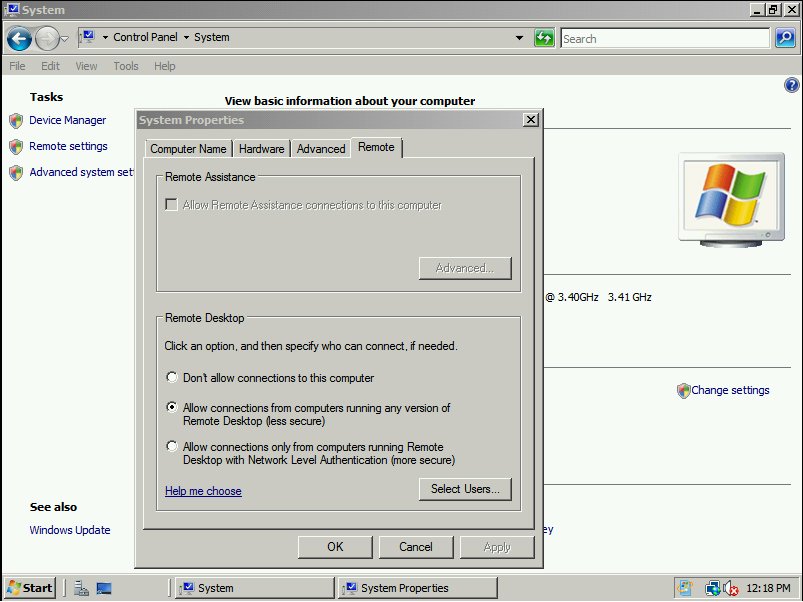Open the address bar history dropdown
This screenshot has width=803, height=602.
[x=519, y=38]
